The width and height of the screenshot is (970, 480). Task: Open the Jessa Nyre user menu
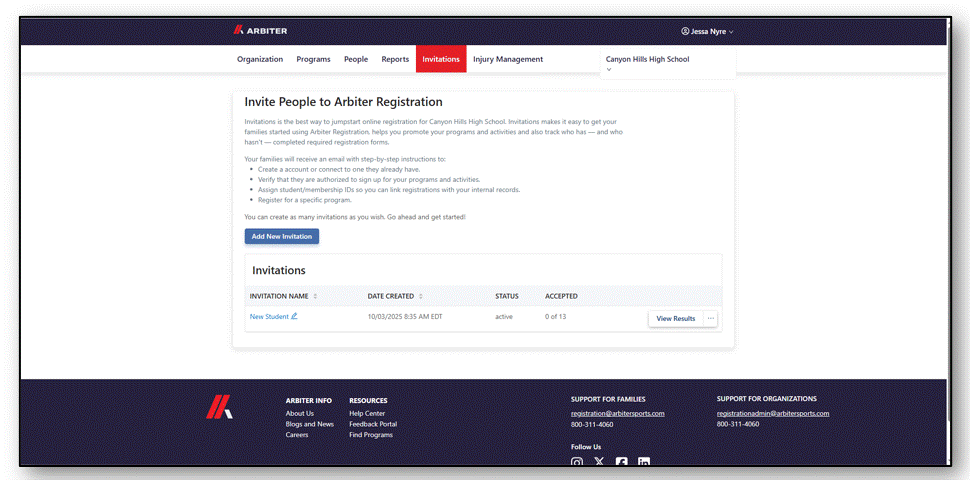[x=707, y=31]
